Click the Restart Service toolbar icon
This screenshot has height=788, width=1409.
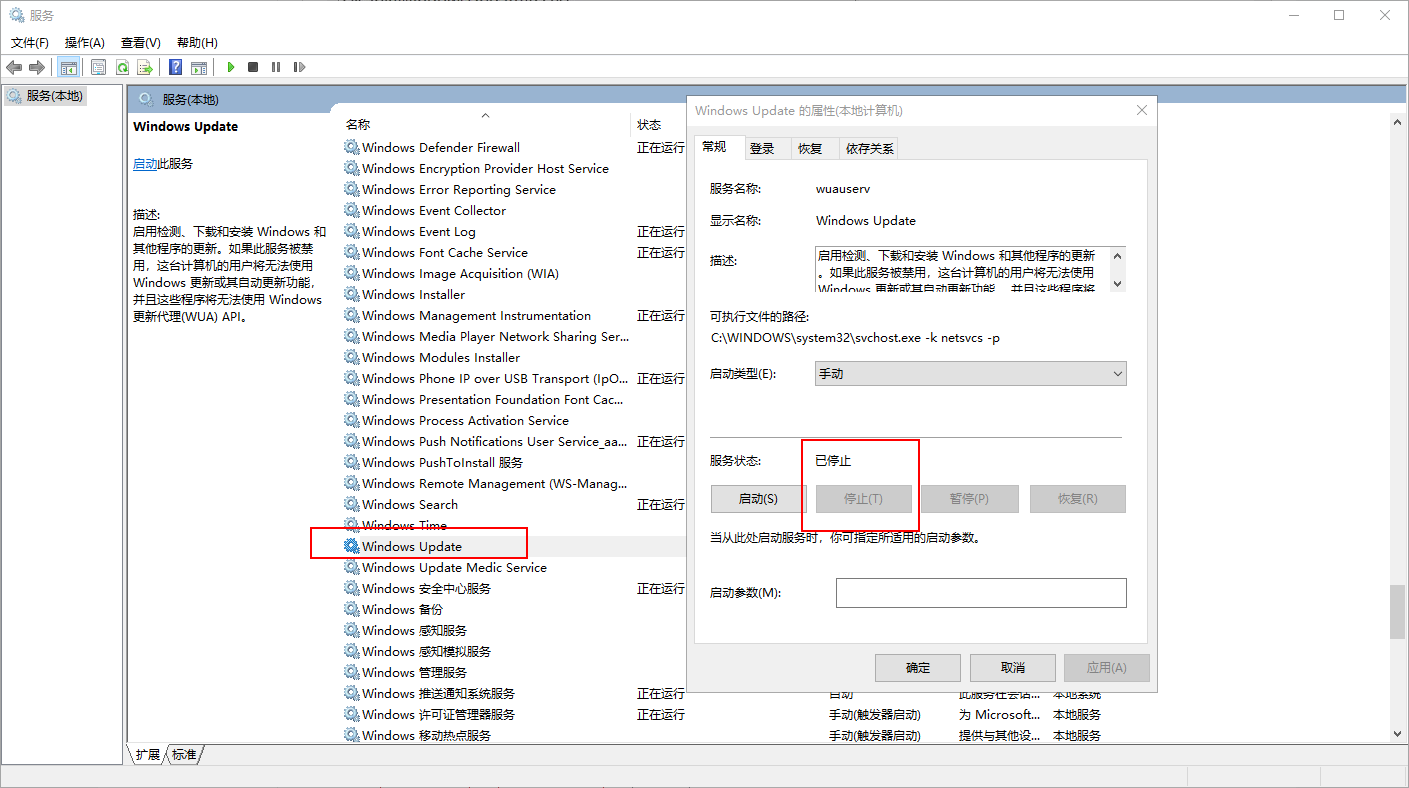299,67
